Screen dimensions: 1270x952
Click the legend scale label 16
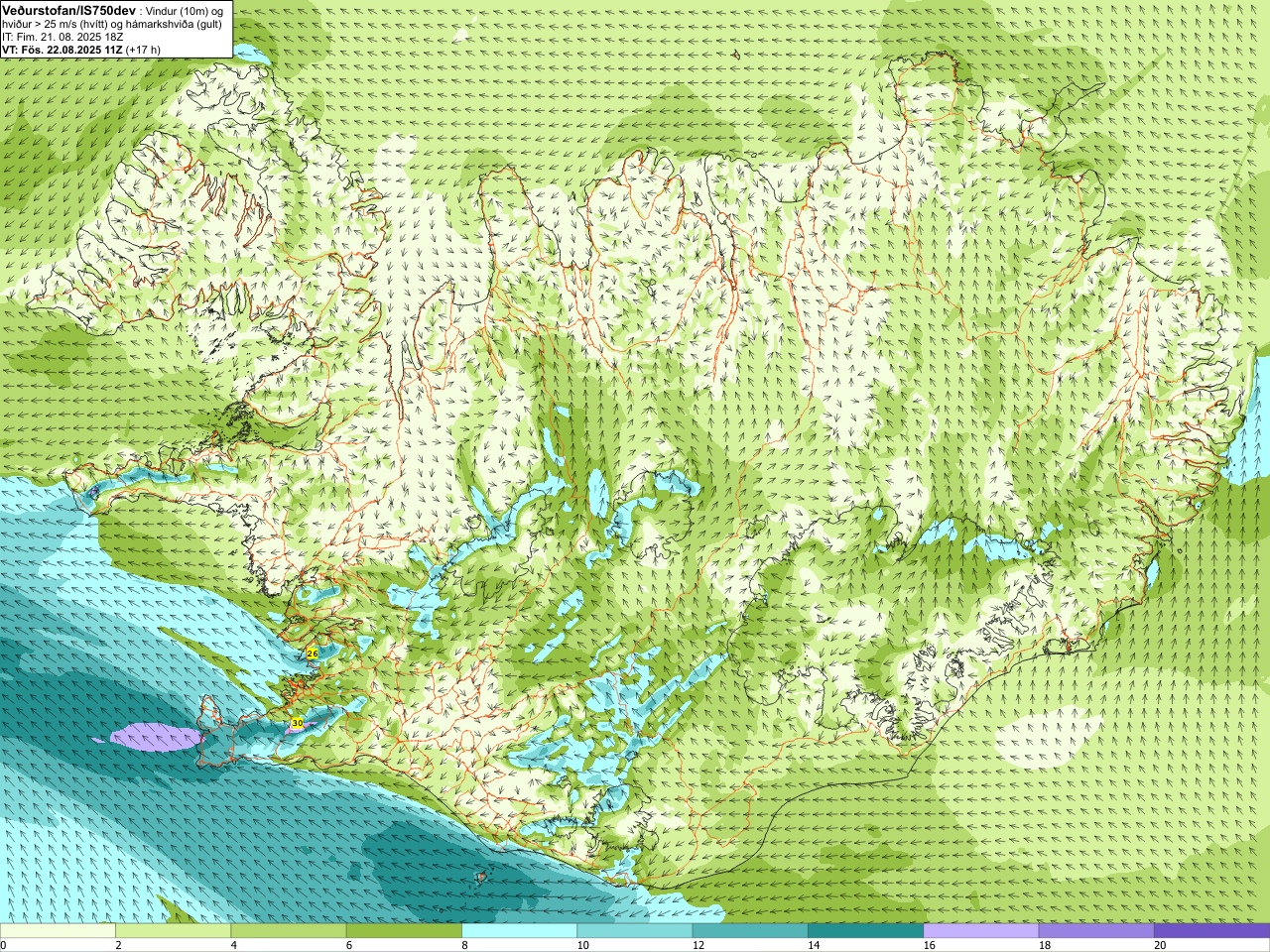click(929, 945)
